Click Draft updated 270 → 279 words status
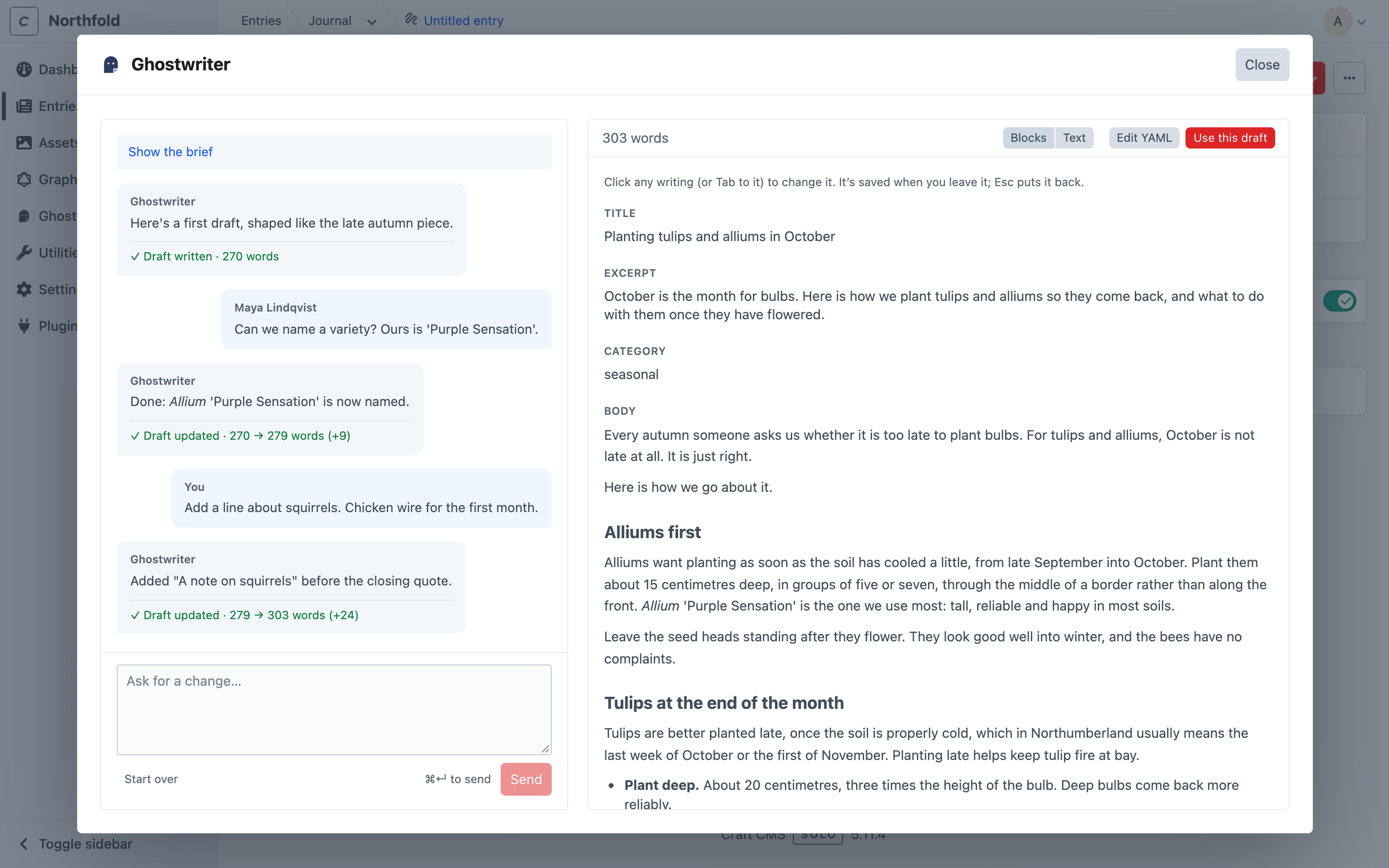The height and width of the screenshot is (868, 1389). 240,436
